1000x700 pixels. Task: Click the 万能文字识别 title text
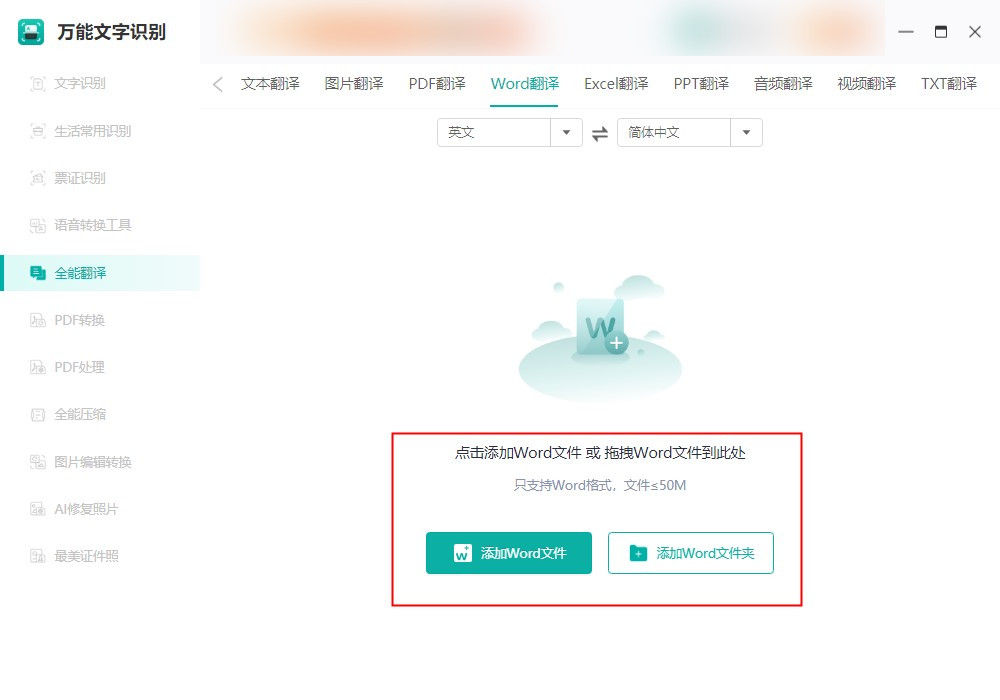[x=112, y=32]
